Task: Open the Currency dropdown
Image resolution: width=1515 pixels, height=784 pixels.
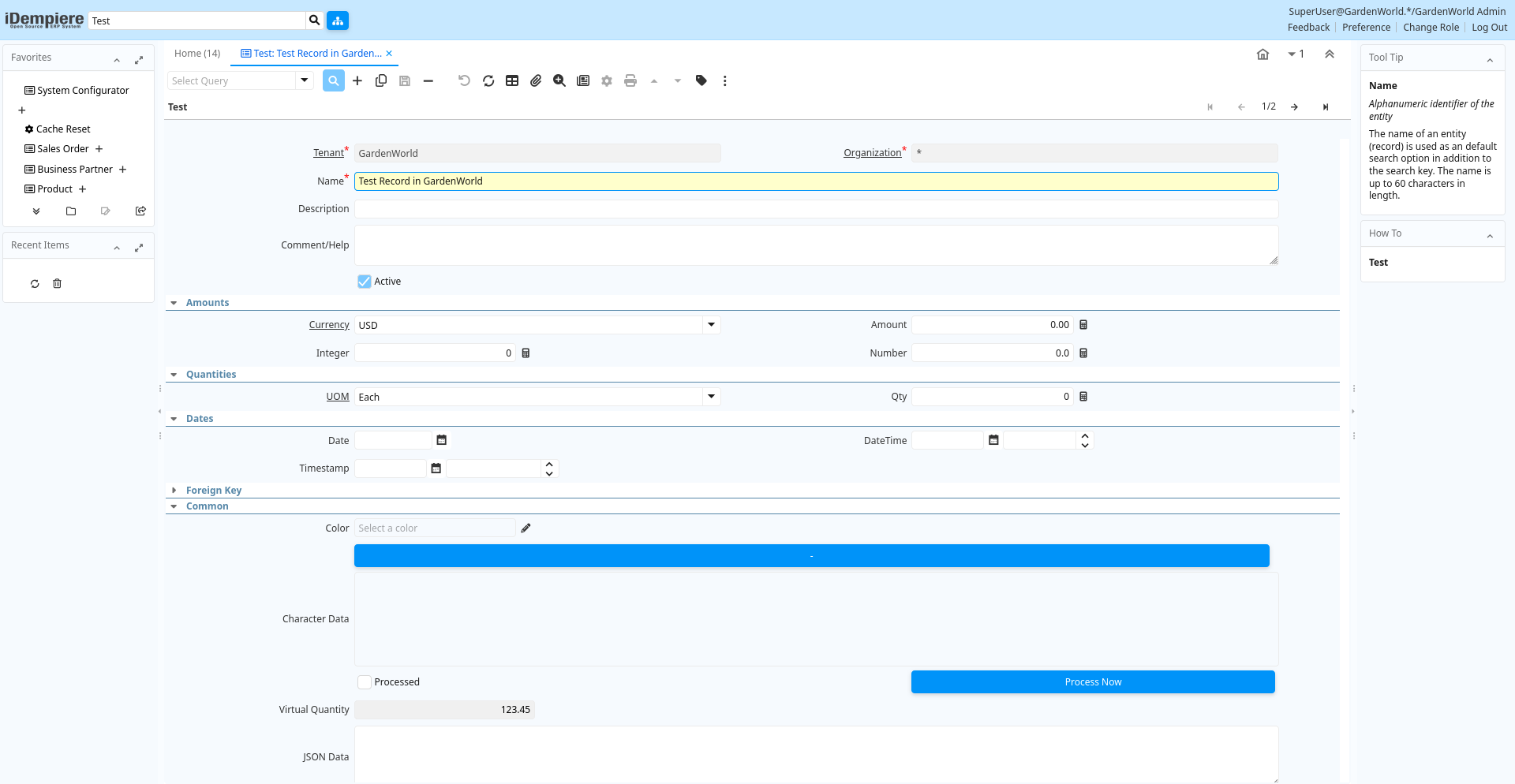Action: [x=711, y=325]
